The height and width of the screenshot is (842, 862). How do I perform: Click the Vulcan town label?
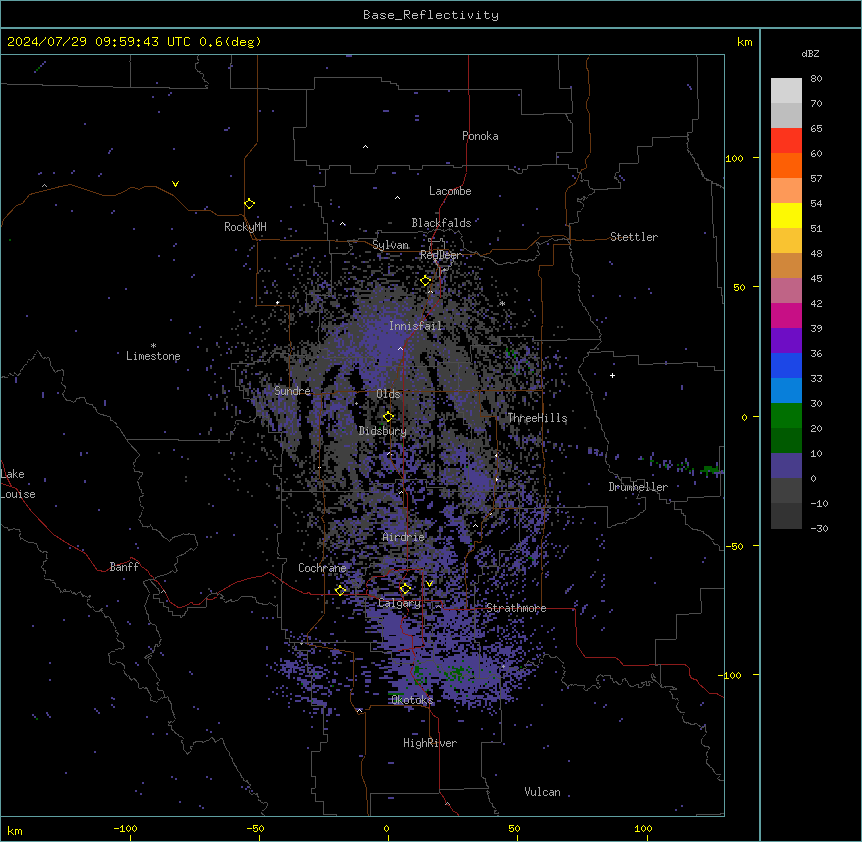pyautogui.click(x=542, y=792)
